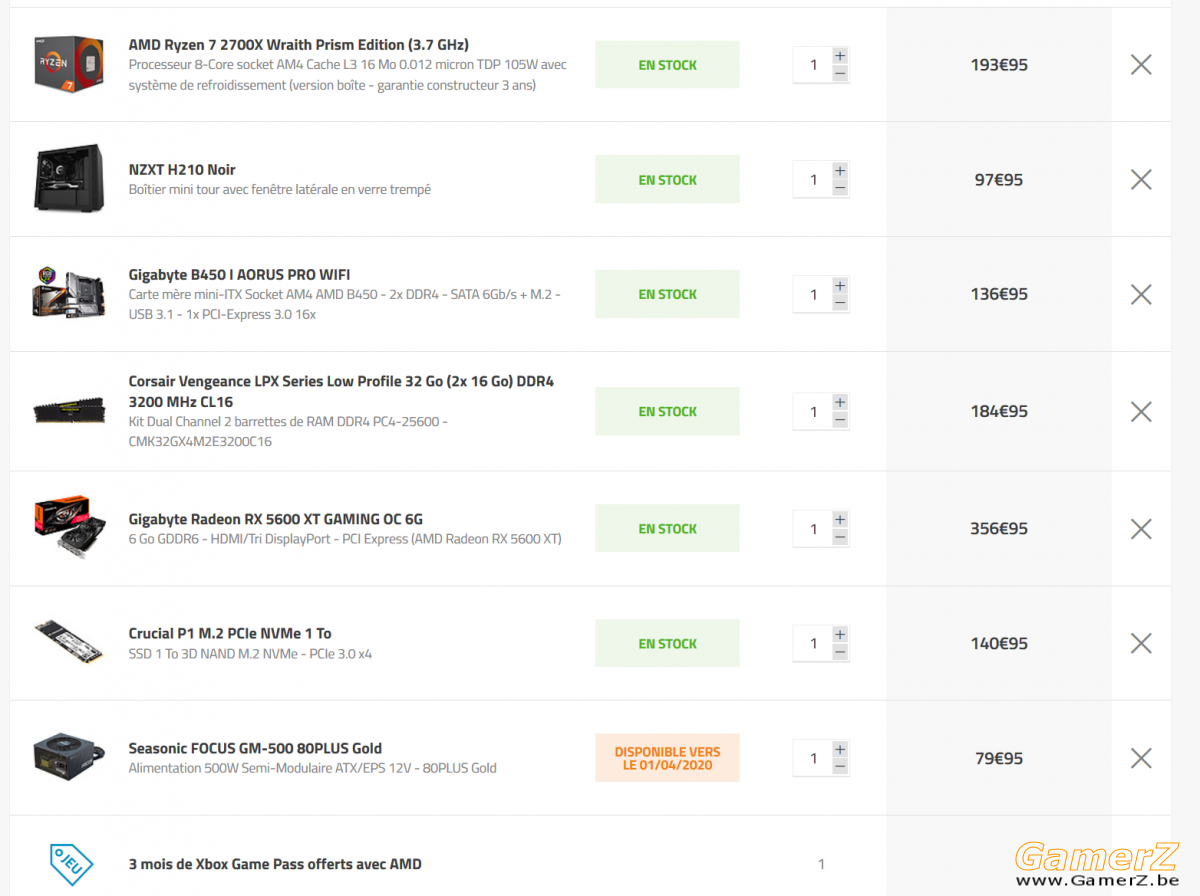Open AMD Ryzen 7 2700X Wraith Prism Edition link
The height and width of the screenshot is (896, 1200).
point(299,45)
